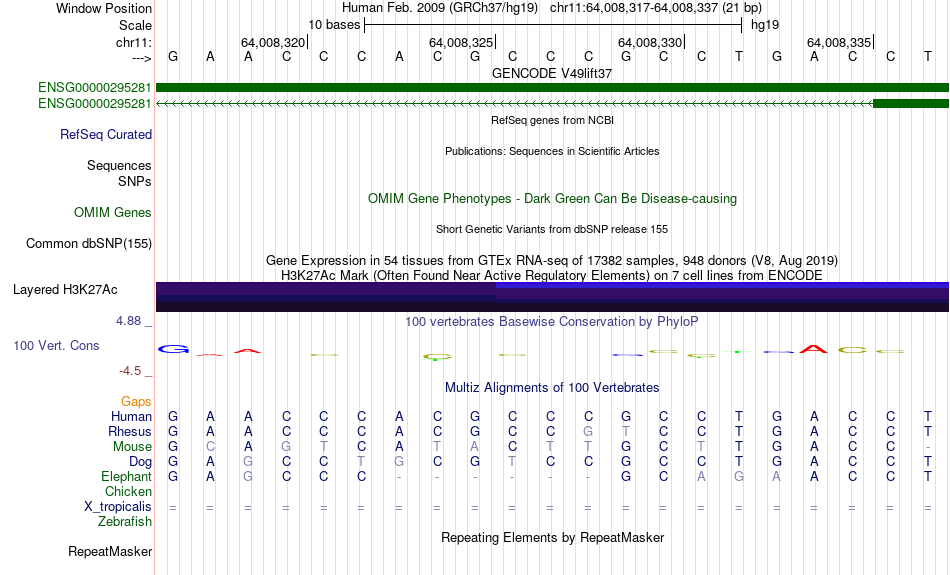Click the Chicken species row label
Screen dimensions: 950x575
click(128, 491)
